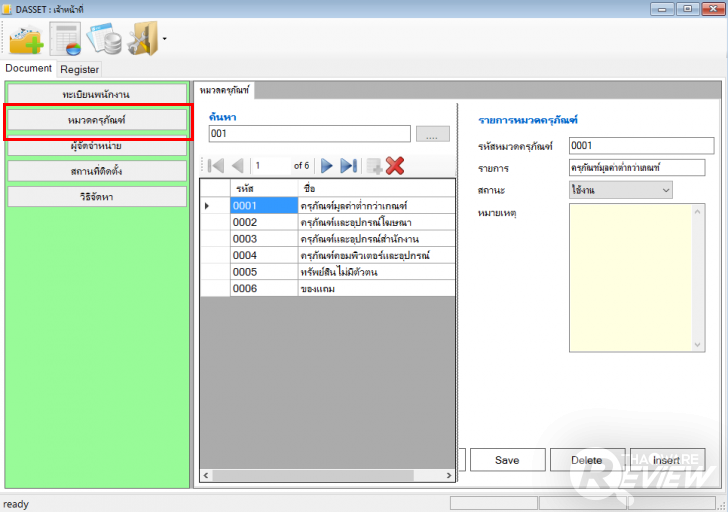The height and width of the screenshot is (512, 728).
Task: Open the folder with plus toolbar icon
Action: [x=26, y=39]
